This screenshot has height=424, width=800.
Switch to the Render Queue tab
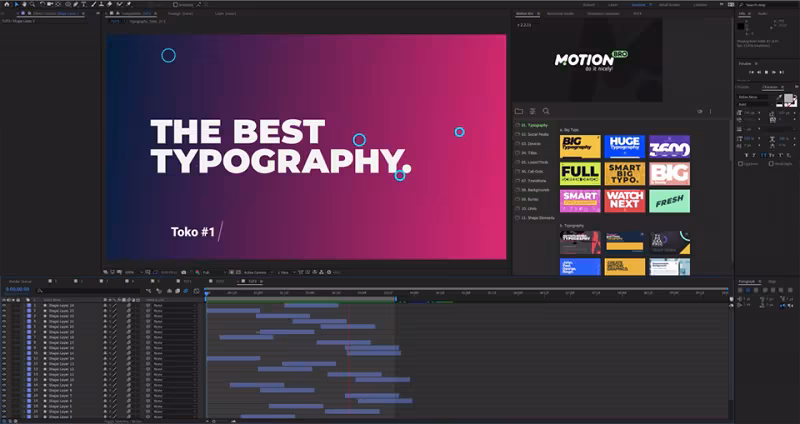click(19, 282)
